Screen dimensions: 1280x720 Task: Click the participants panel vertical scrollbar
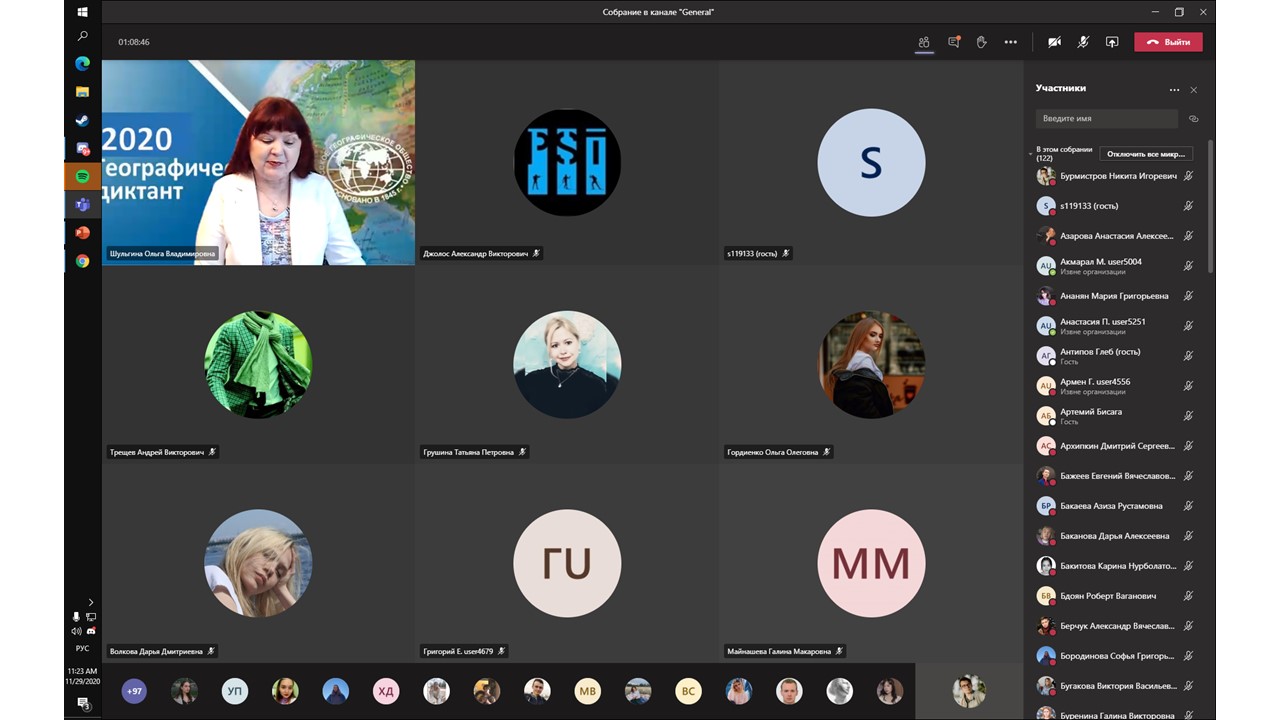click(1210, 210)
